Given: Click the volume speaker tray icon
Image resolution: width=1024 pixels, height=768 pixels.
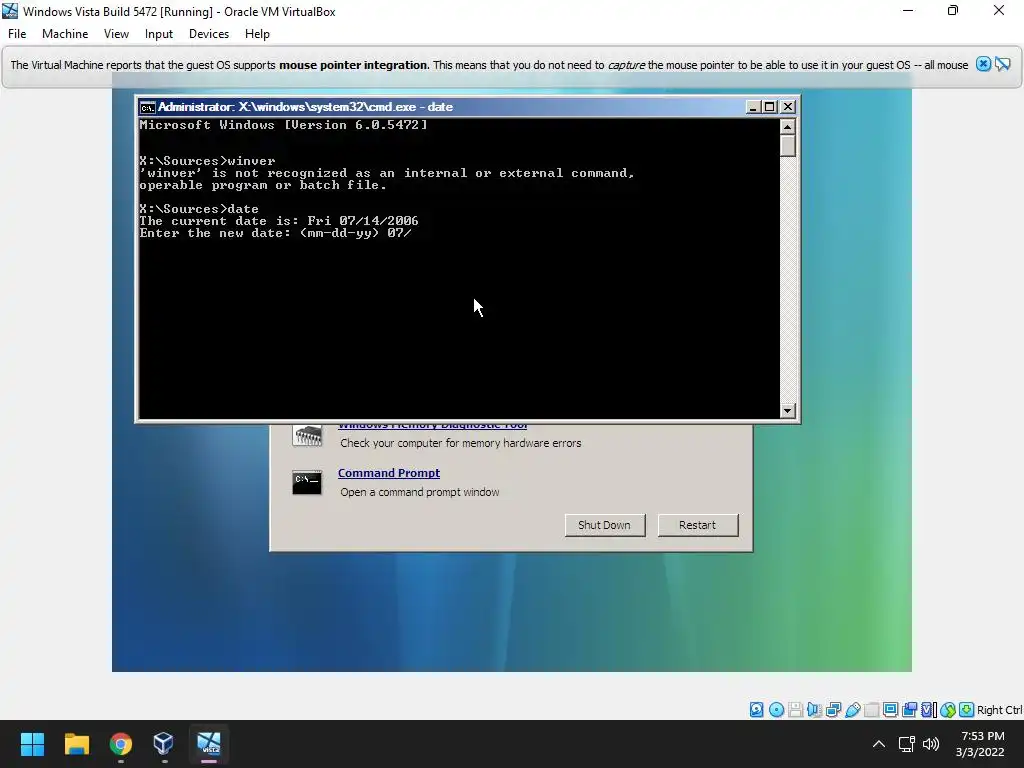Looking at the screenshot, I should click(x=931, y=744).
